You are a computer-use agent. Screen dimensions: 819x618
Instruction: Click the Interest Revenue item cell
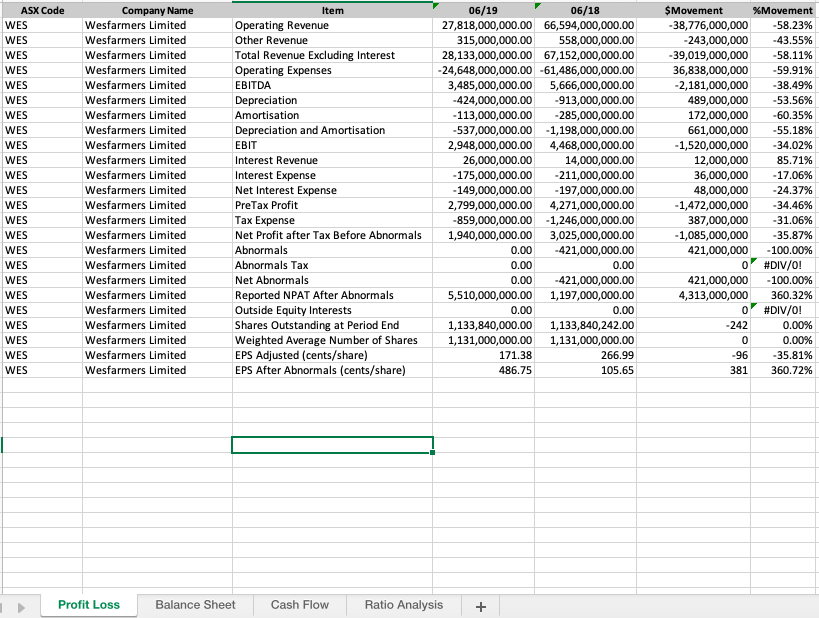(x=332, y=160)
